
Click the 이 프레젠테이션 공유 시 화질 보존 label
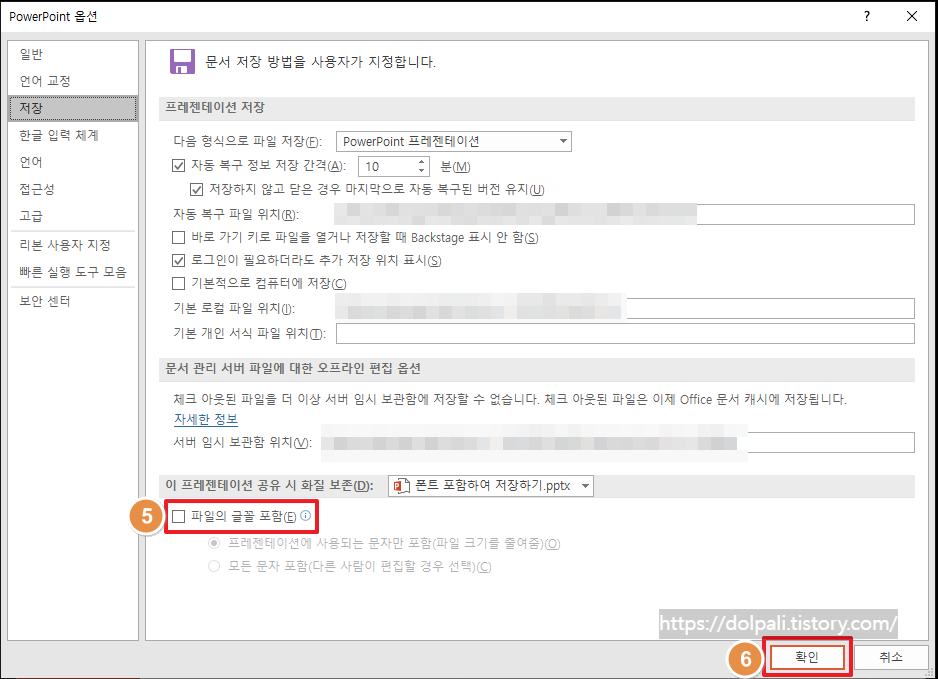pos(269,486)
